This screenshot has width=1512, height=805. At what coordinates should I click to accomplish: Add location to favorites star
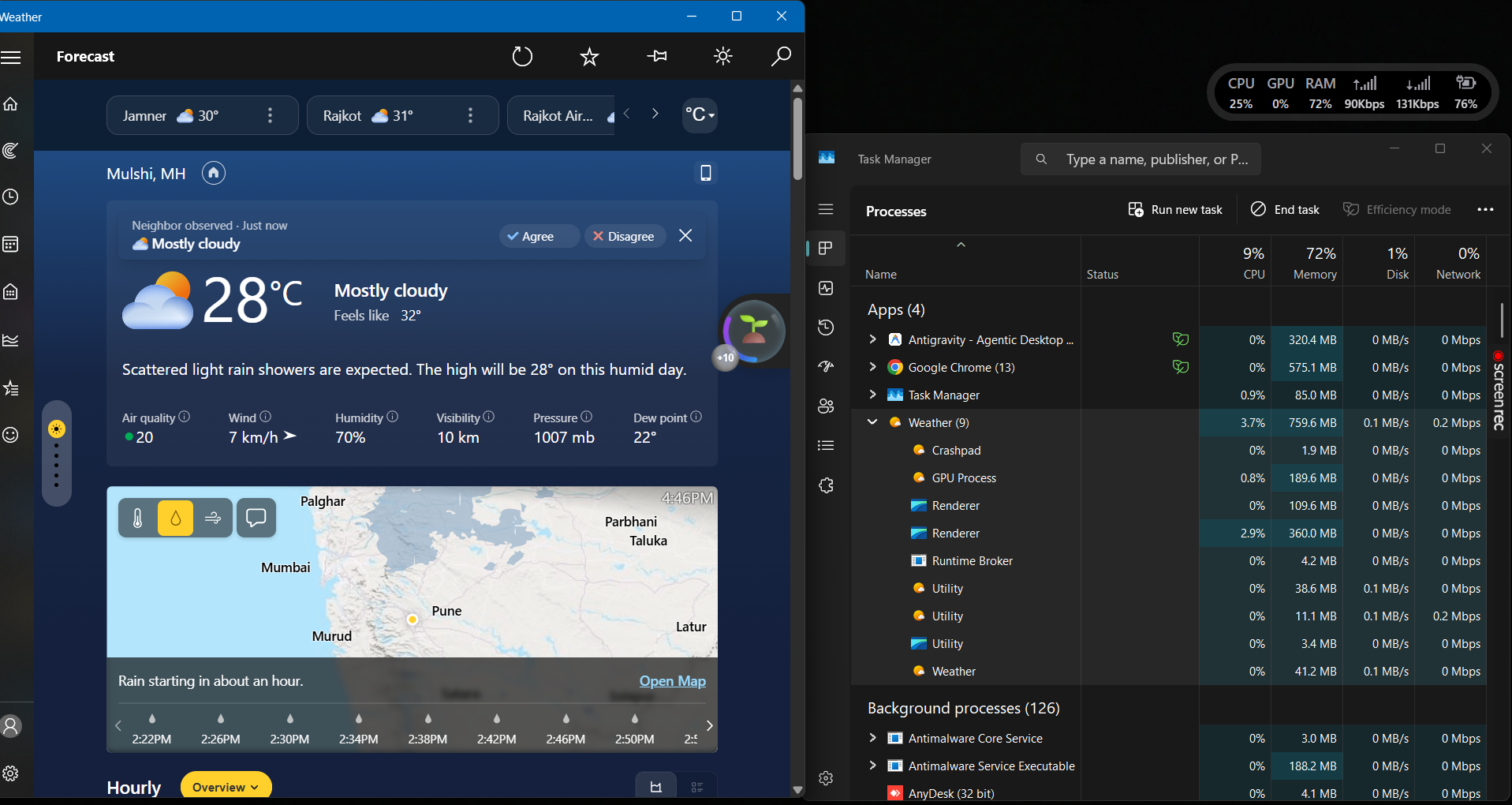click(589, 56)
